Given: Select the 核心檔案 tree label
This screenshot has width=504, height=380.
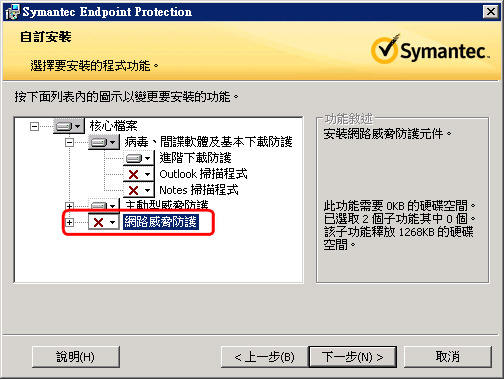Looking at the screenshot, I should pyautogui.click(x=113, y=126).
